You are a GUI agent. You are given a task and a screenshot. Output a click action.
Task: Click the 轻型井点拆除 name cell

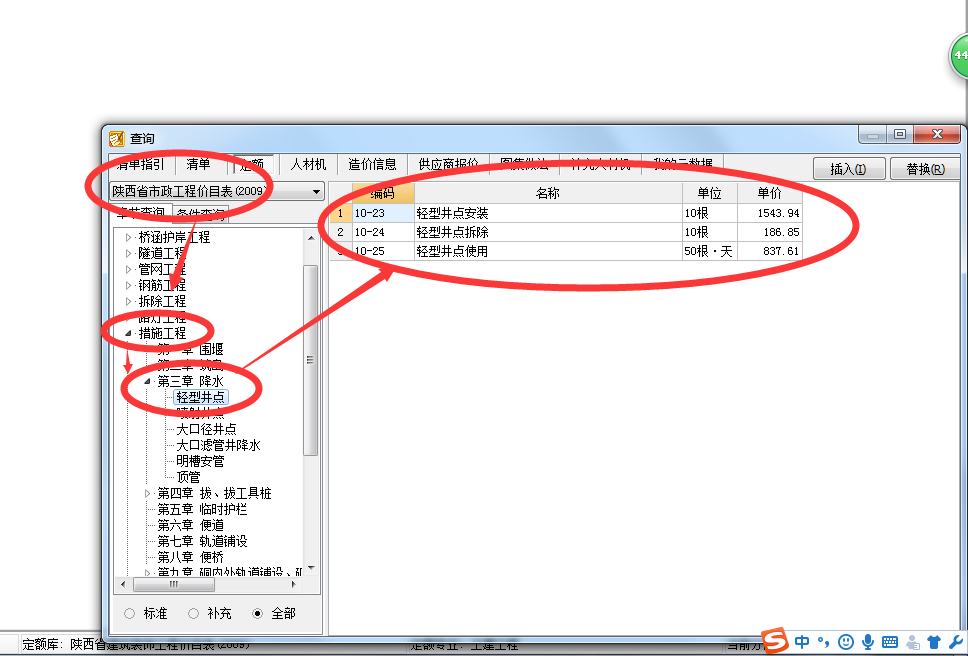548,232
